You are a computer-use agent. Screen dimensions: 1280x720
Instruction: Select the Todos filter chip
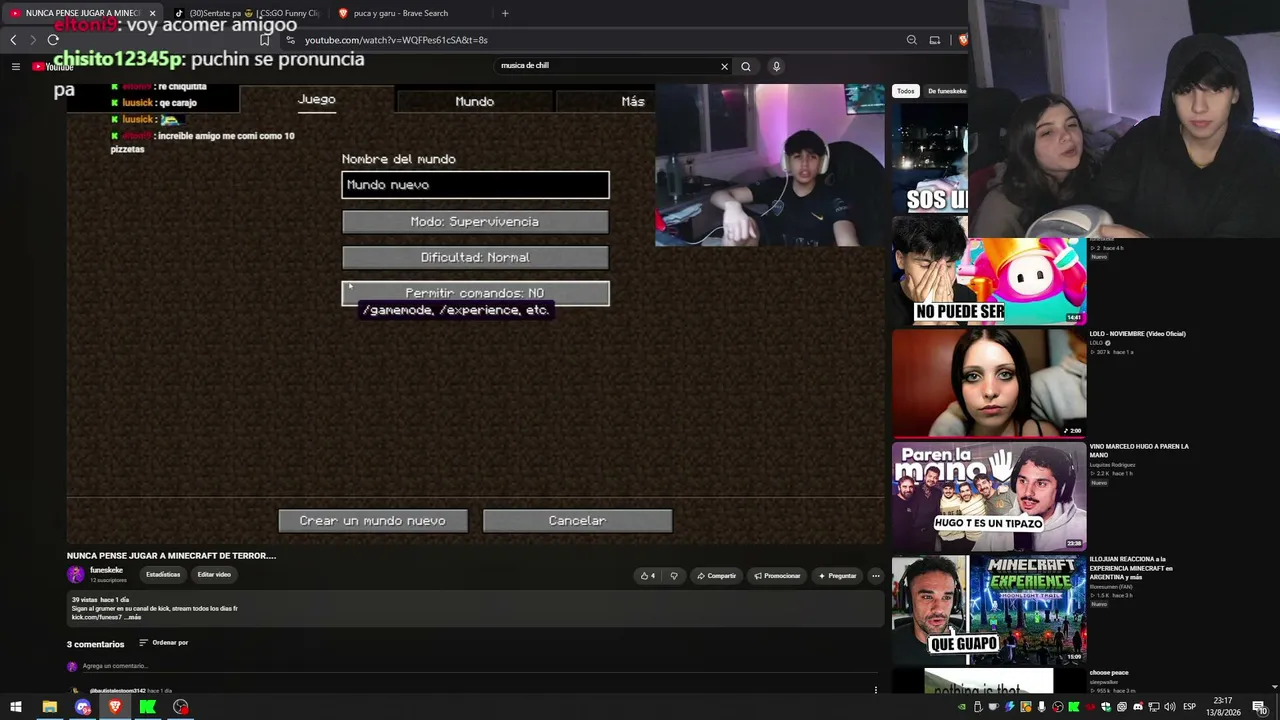906,91
